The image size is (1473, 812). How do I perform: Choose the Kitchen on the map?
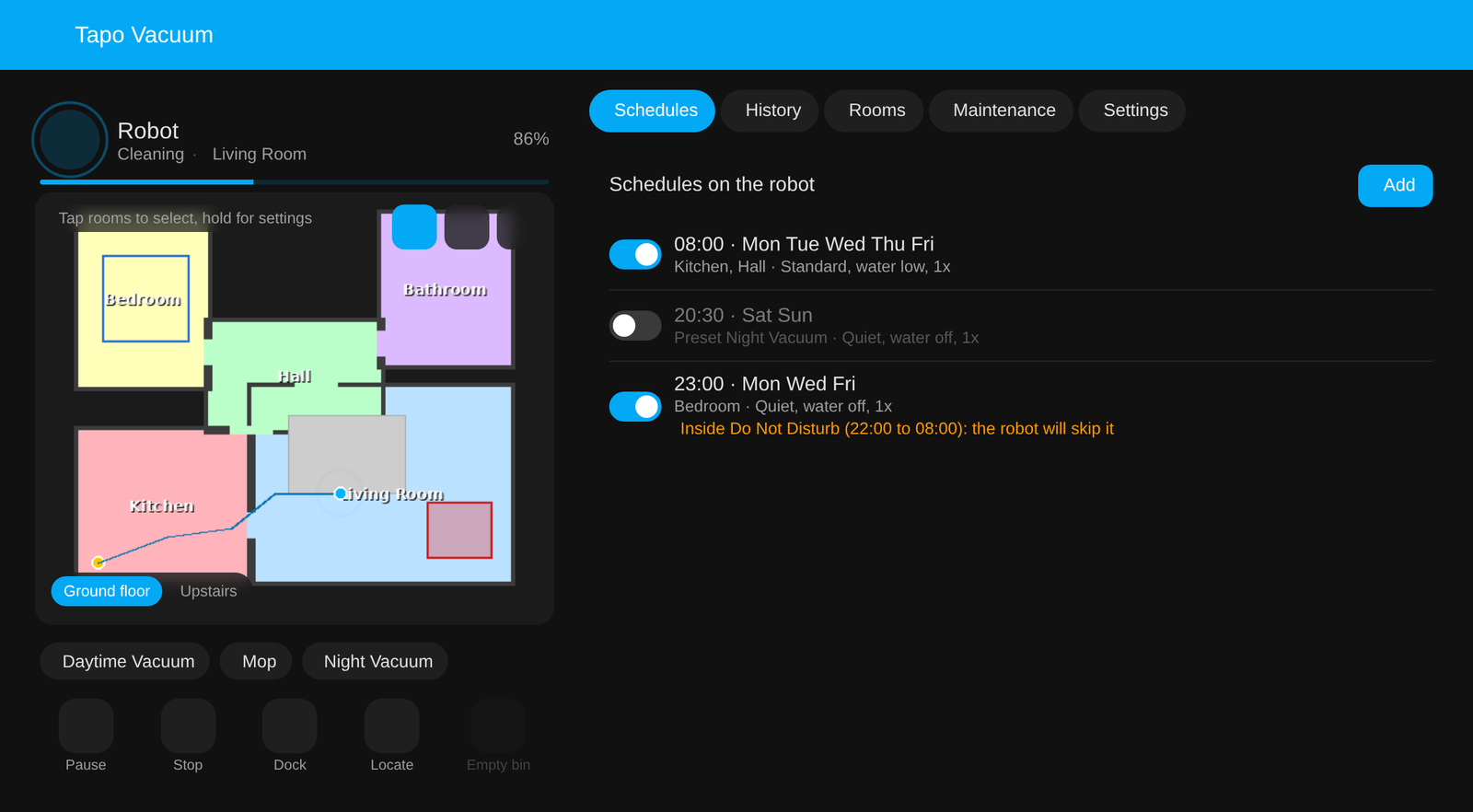(162, 506)
